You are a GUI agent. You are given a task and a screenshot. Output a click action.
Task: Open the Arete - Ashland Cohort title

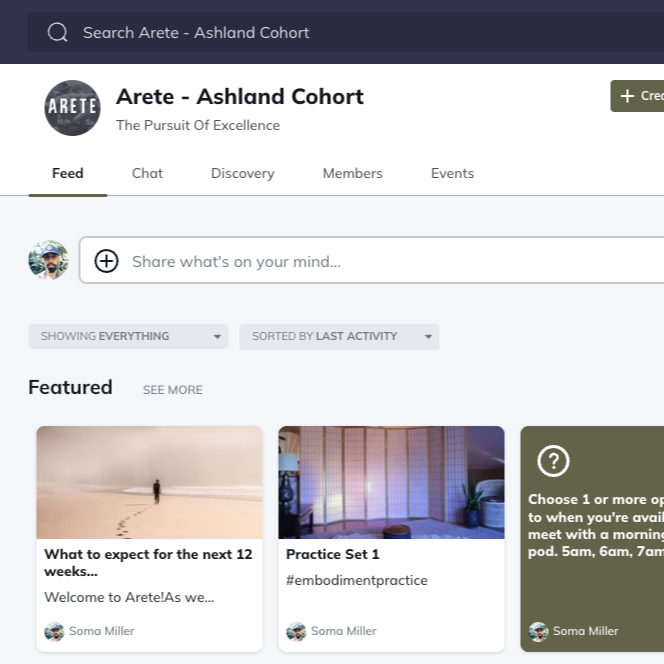click(240, 97)
